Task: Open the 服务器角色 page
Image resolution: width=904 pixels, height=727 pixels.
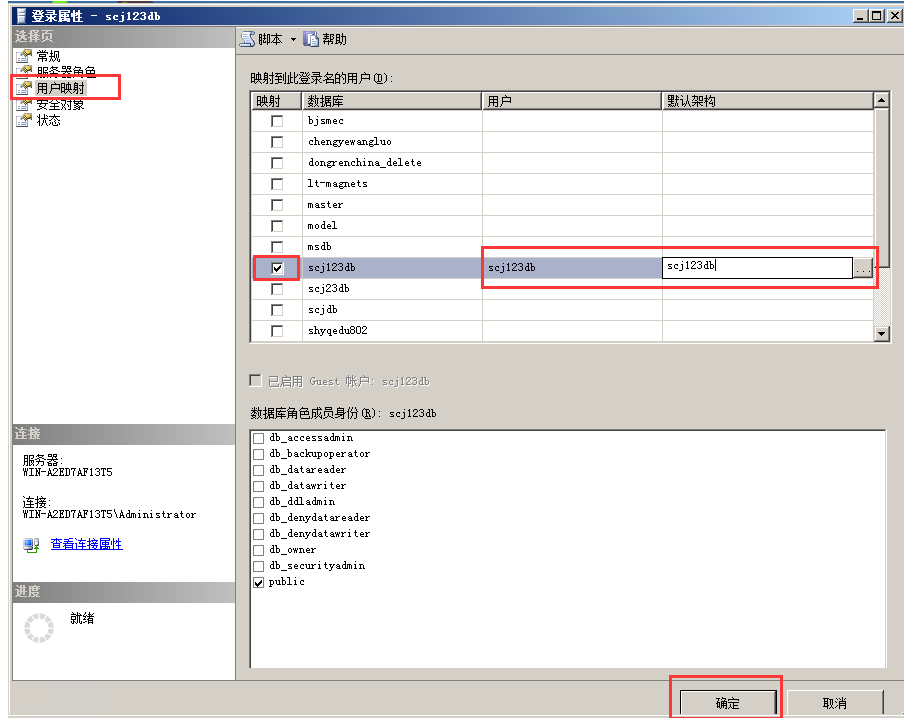Action: [66, 72]
